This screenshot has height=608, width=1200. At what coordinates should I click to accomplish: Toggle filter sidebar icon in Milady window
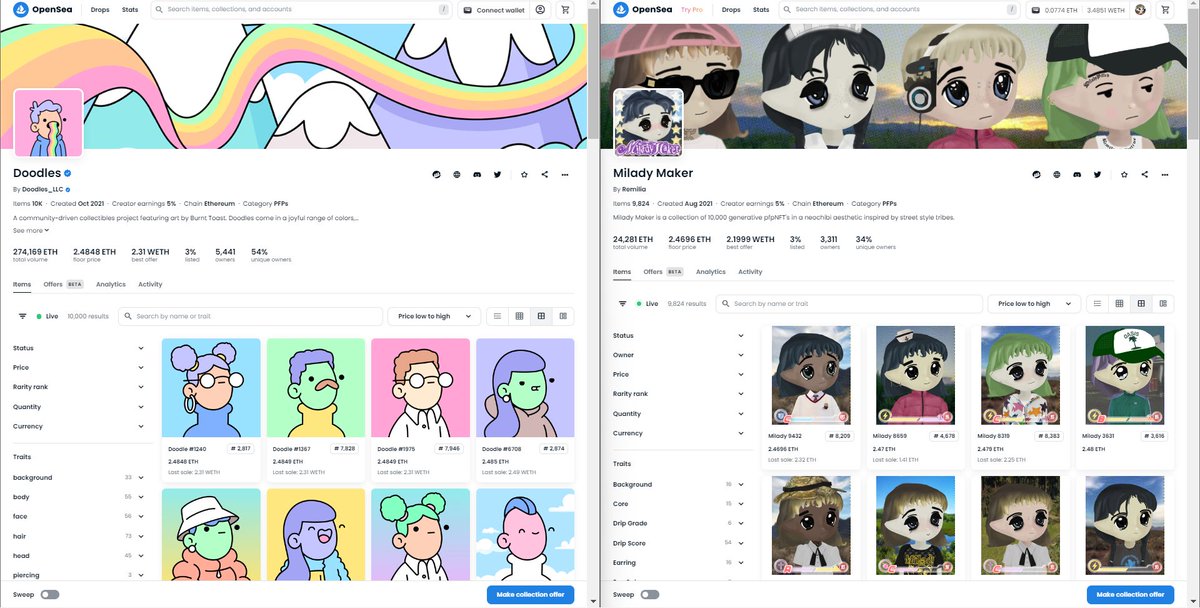[x=622, y=303]
